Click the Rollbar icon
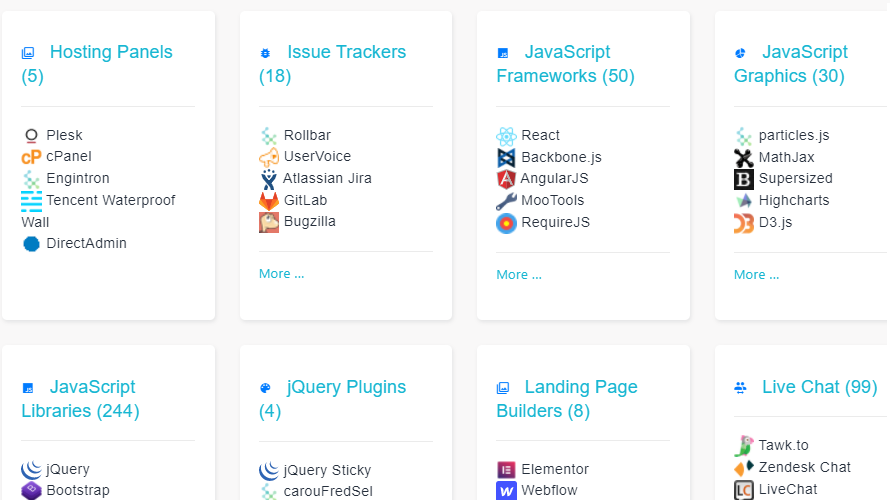Viewport: 890px width, 500px height. coord(268,136)
